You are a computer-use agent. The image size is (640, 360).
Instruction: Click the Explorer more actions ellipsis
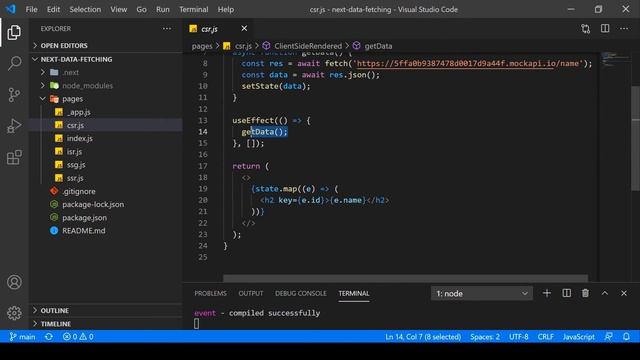click(167, 29)
